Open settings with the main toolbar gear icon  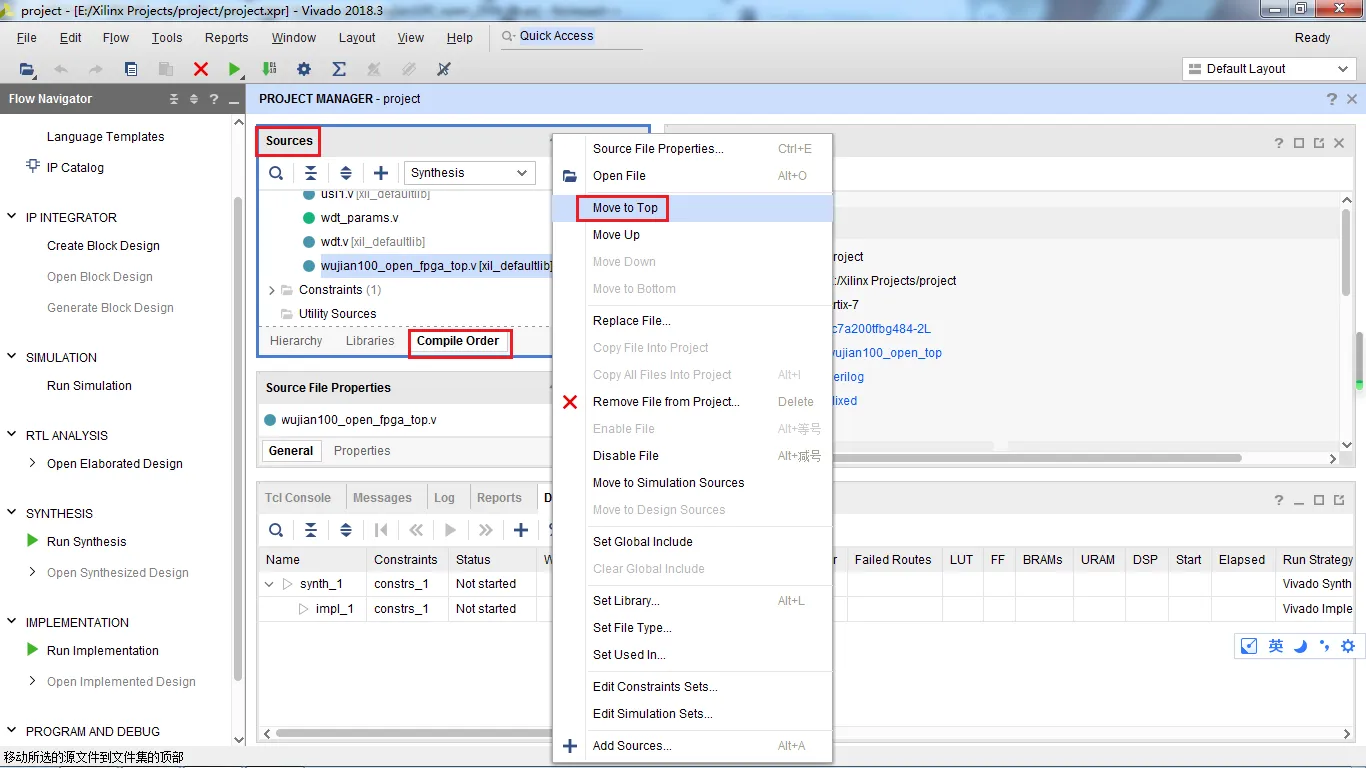304,69
